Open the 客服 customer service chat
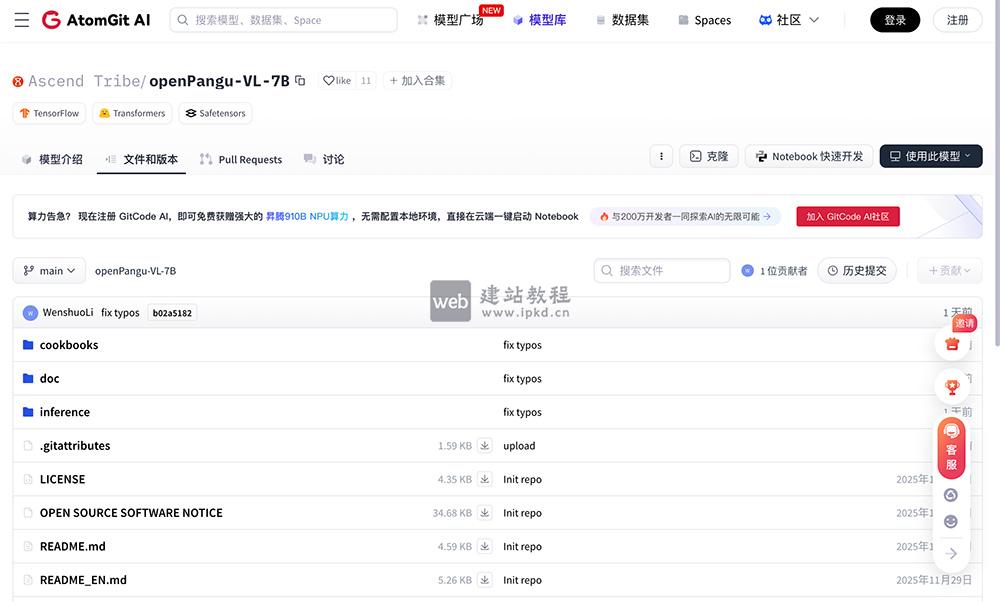The image size is (1000, 602). (951, 448)
